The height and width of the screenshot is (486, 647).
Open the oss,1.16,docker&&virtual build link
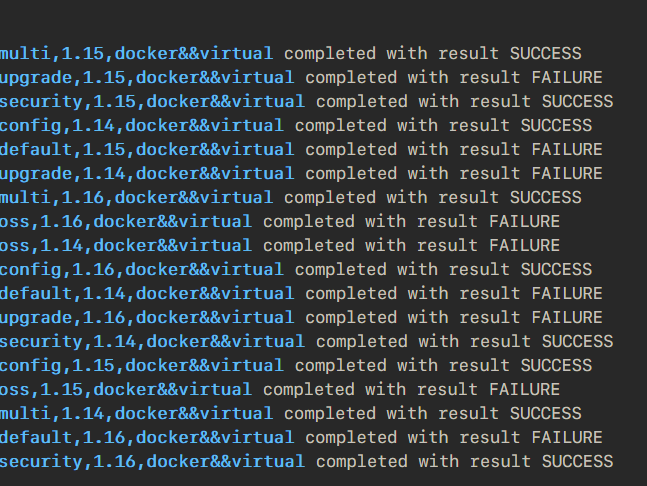pos(125,222)
